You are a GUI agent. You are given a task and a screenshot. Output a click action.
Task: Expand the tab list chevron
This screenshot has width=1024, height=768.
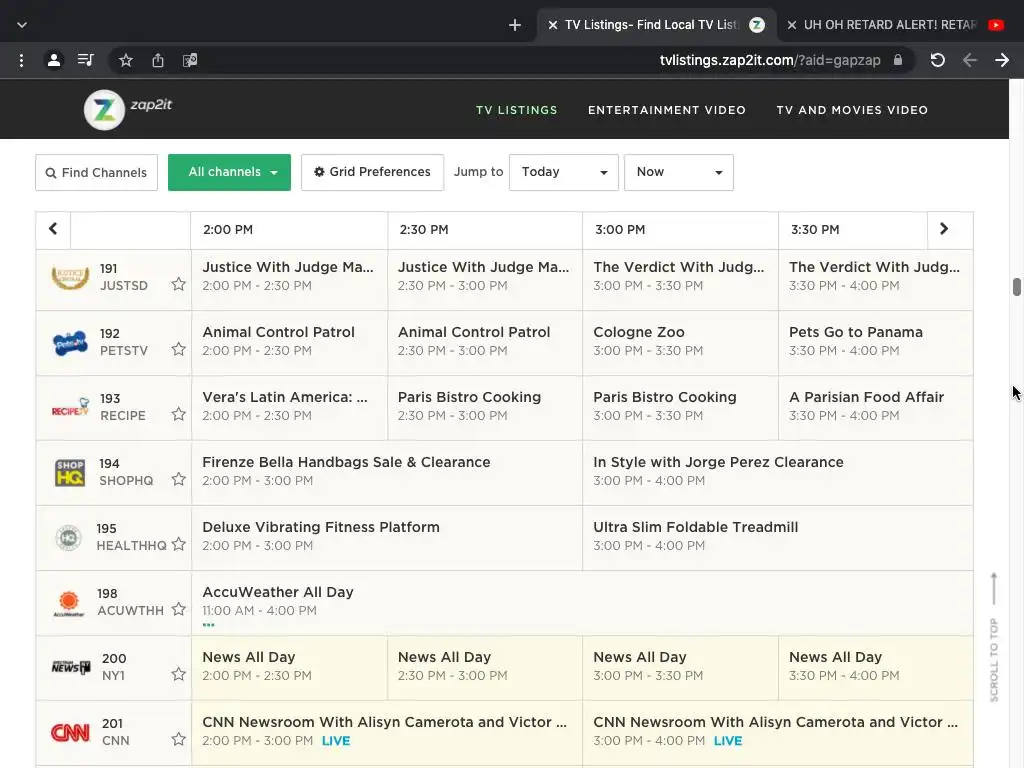click(x=22, y=25)
